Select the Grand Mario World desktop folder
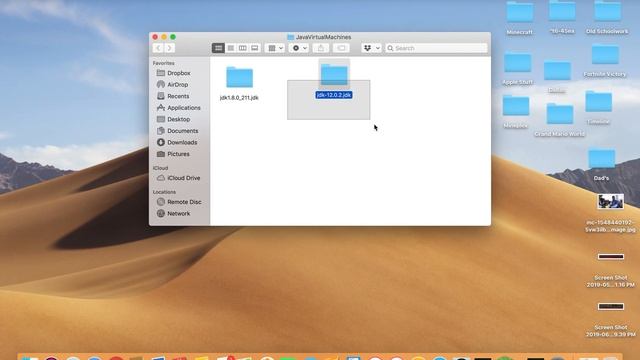Image resolution: width=640 pixels, height=360 pixels. click(x=560, y=114)
